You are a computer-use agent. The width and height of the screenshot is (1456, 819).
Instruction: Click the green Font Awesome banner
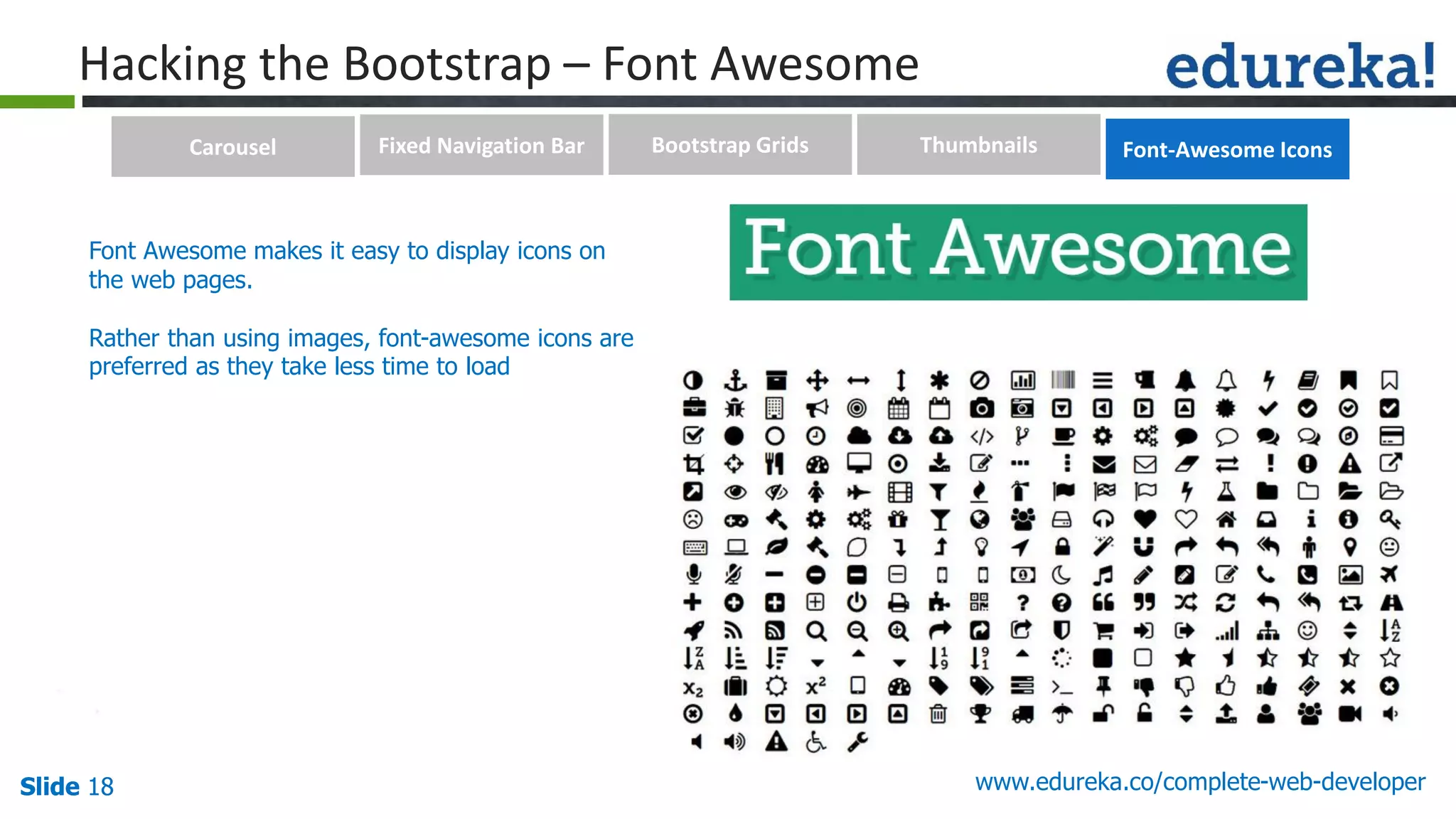pos(1018,252)
